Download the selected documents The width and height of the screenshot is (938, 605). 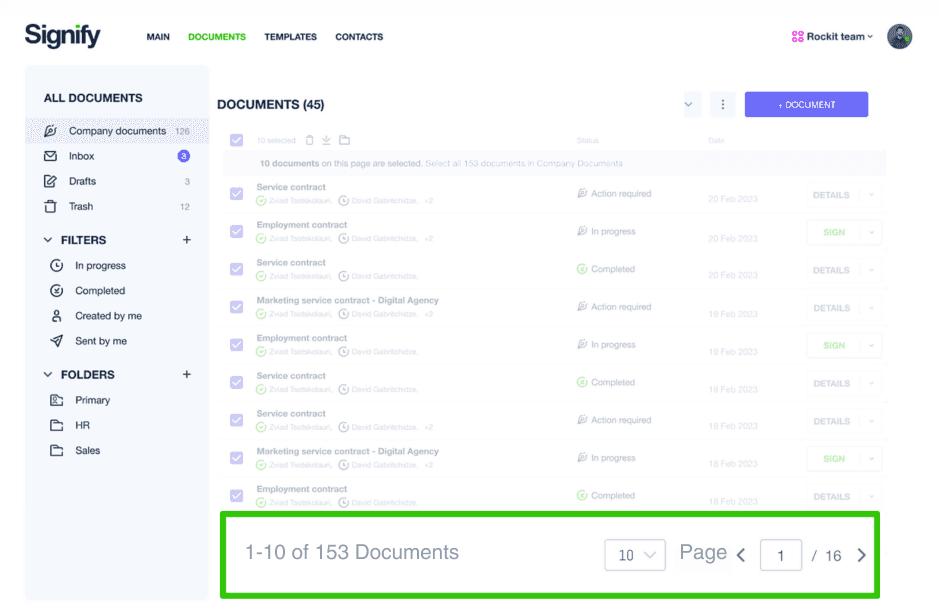pos(327,140)
